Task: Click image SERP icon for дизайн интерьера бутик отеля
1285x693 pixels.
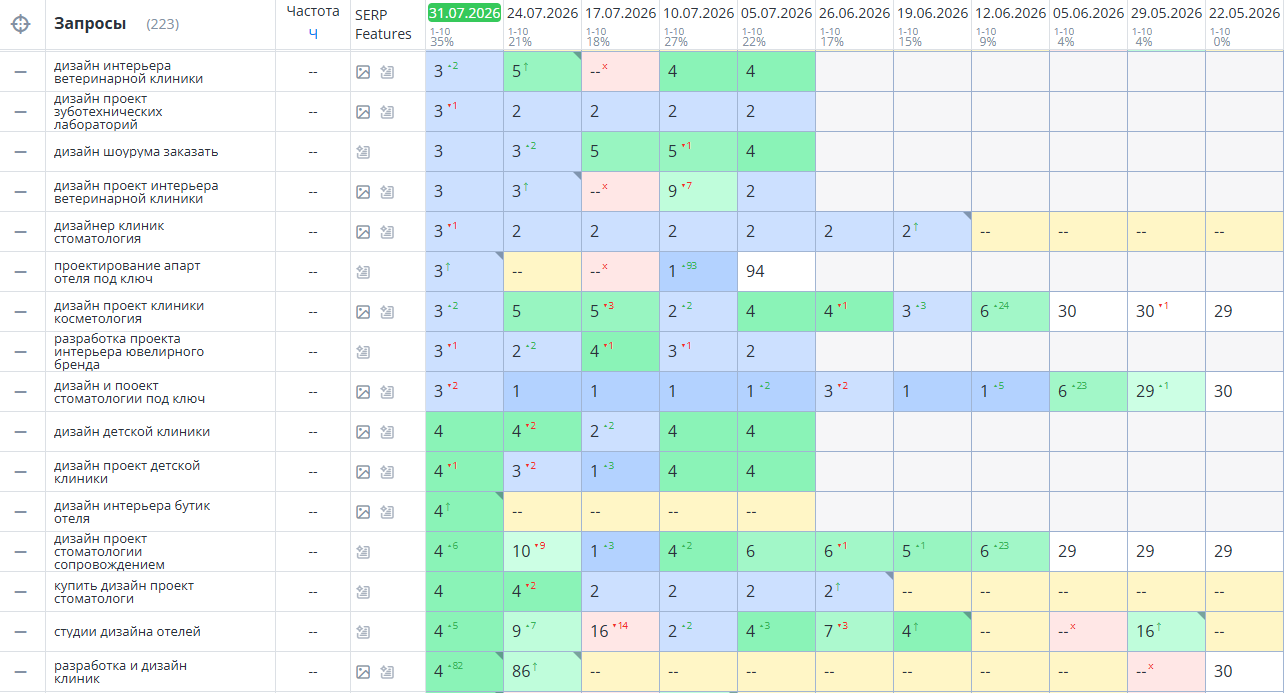Action: click(x=363, y=512)
